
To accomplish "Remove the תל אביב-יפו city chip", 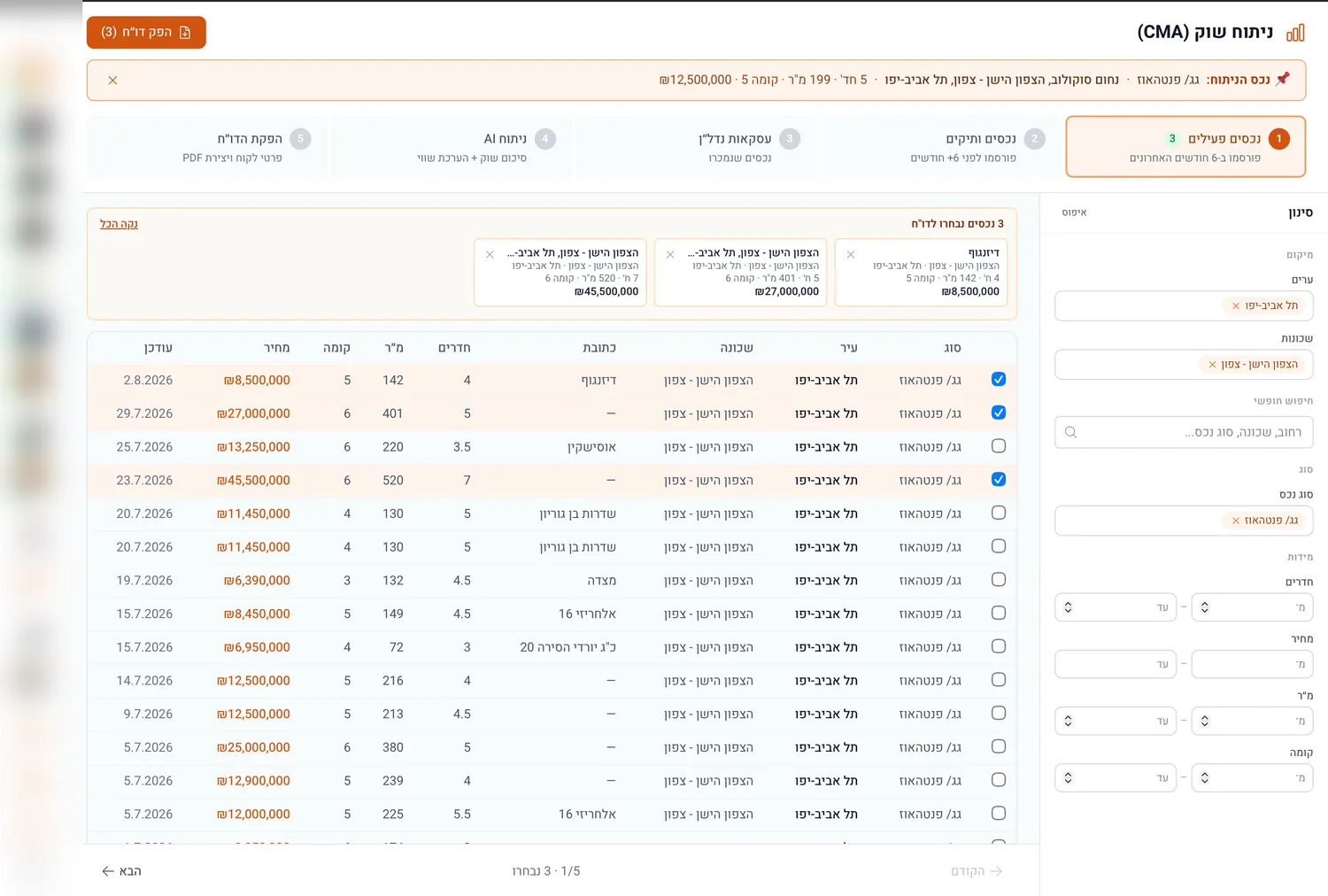I will [1236, 305].
